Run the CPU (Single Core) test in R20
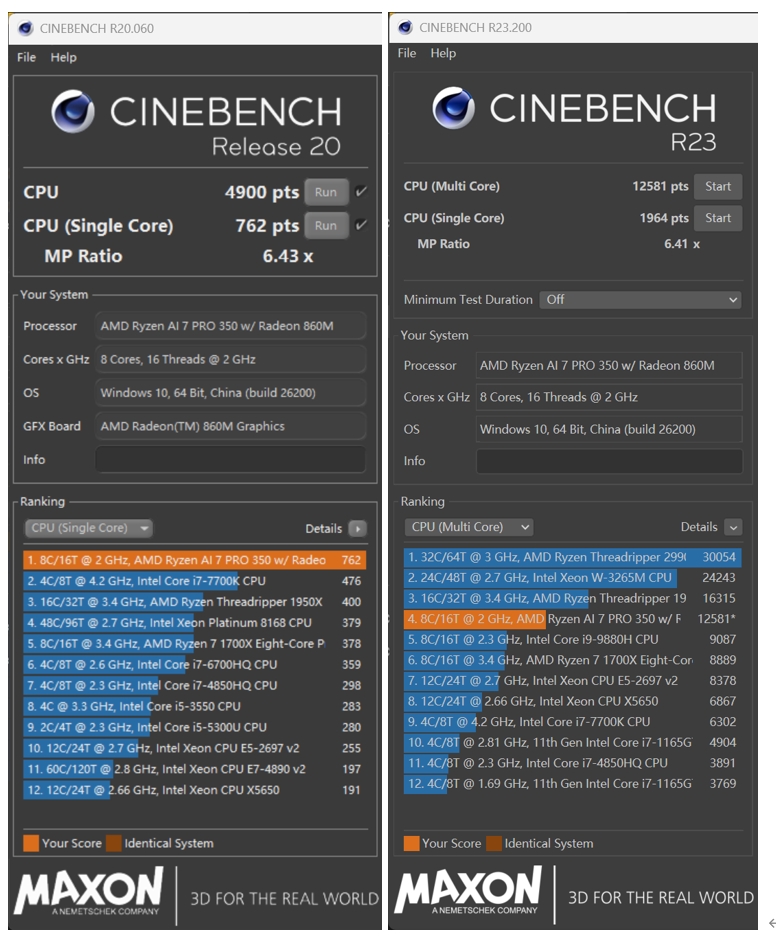The width and height of the screenshot is (776, 939). 326,226
